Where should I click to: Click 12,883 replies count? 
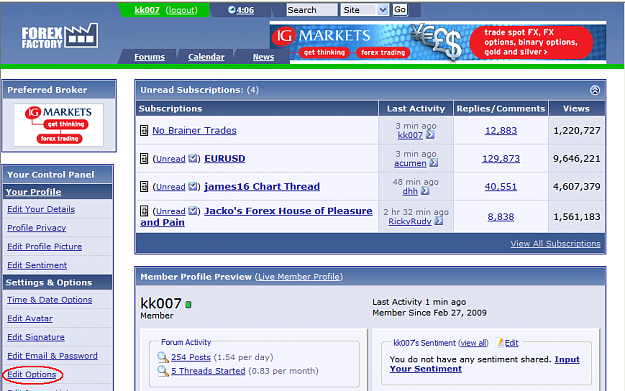[x=501, y=130]
